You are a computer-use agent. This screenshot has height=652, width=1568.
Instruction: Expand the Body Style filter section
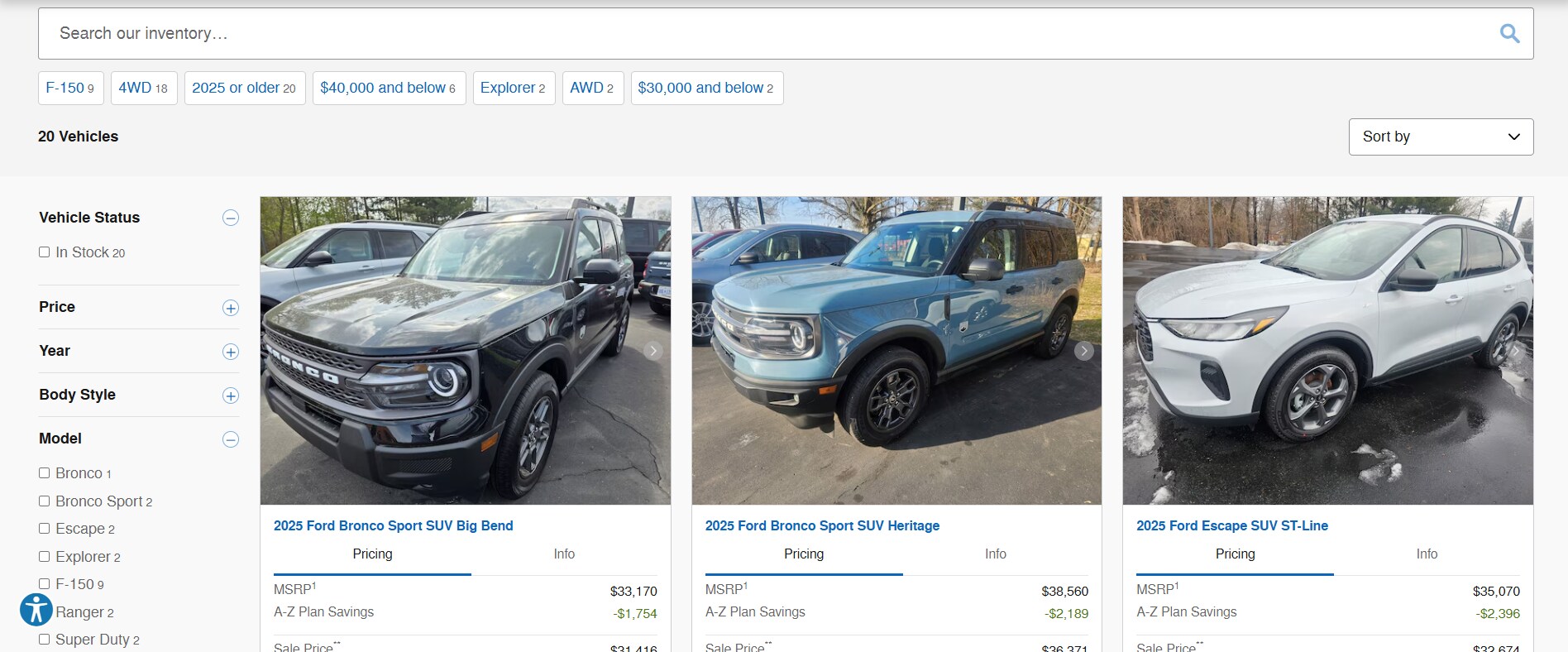pyautogui.click(x=231, y=396)
